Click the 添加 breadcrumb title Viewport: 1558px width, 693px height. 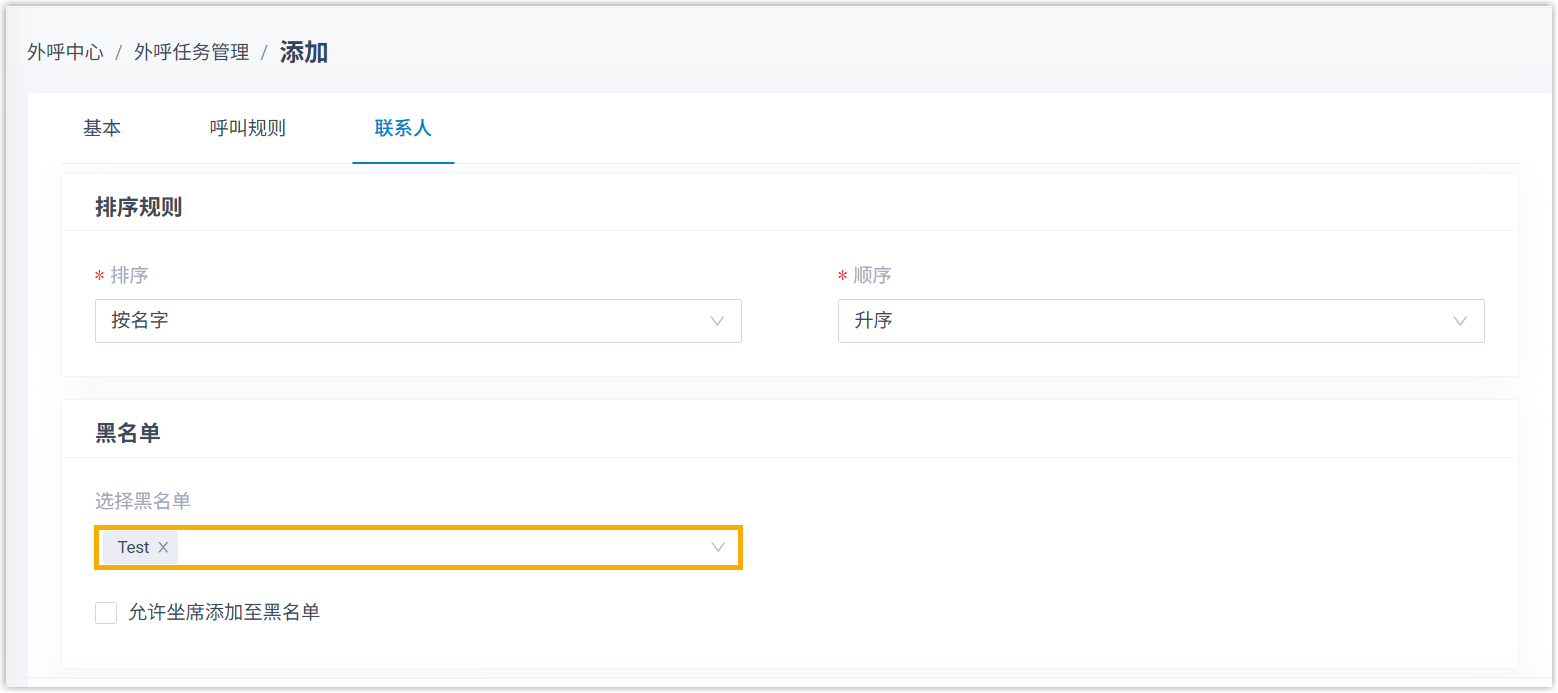(x=304, y=53)
